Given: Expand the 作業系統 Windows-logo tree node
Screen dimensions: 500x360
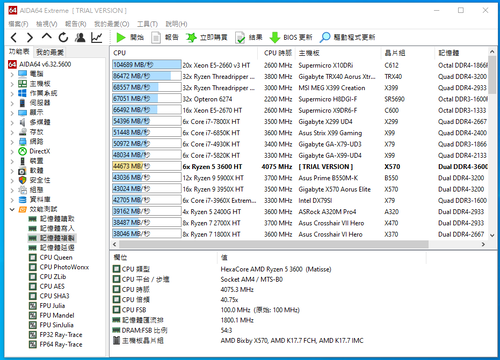Looking at the screenshot, I should tap(12, 93).
